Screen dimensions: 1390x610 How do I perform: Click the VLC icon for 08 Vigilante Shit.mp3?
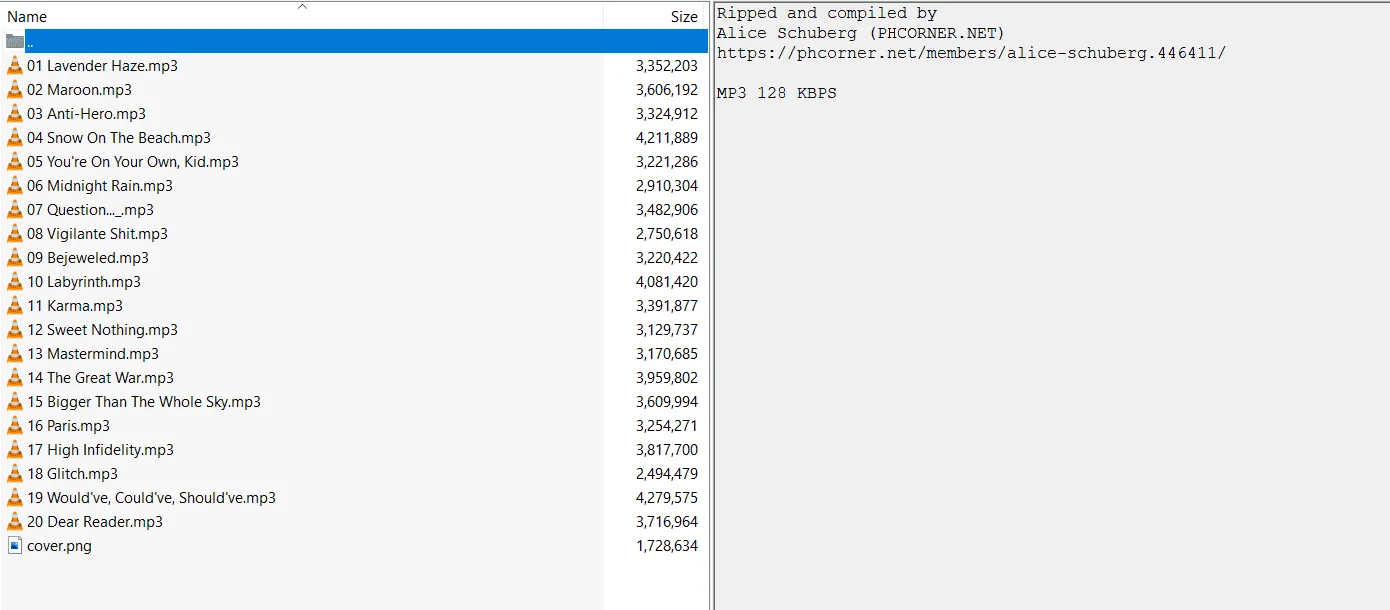[15, 234]
